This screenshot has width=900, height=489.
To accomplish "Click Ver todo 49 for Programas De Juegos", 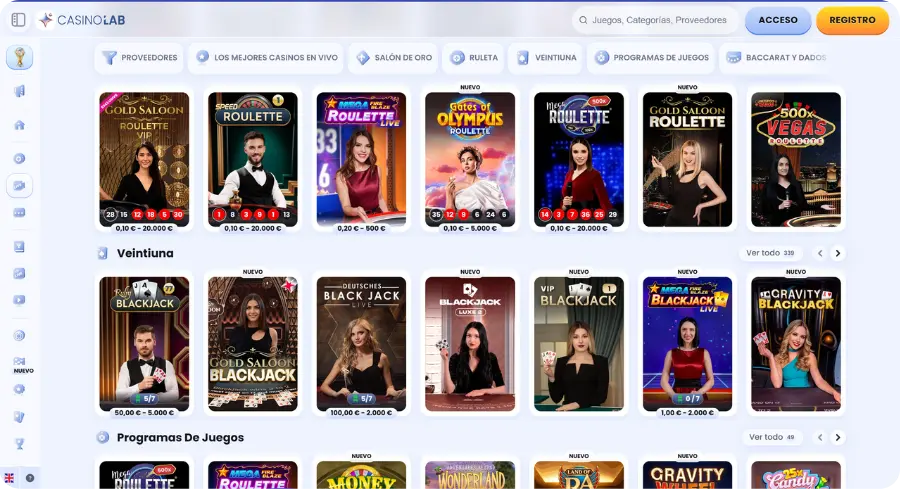I will coord(771,437).
